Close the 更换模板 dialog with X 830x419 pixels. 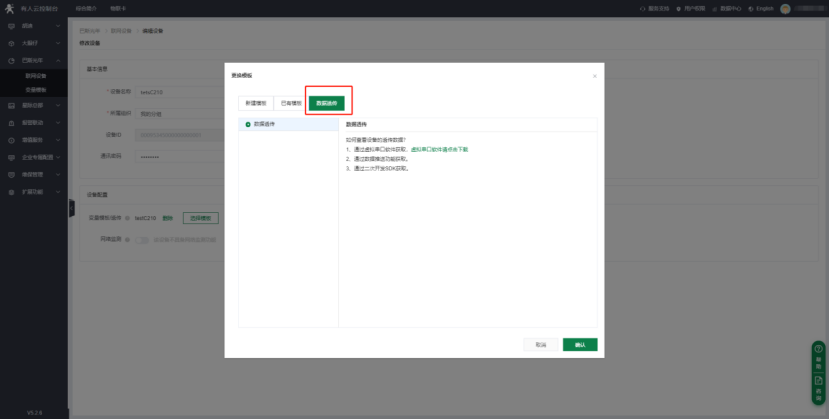coord(594,76)
